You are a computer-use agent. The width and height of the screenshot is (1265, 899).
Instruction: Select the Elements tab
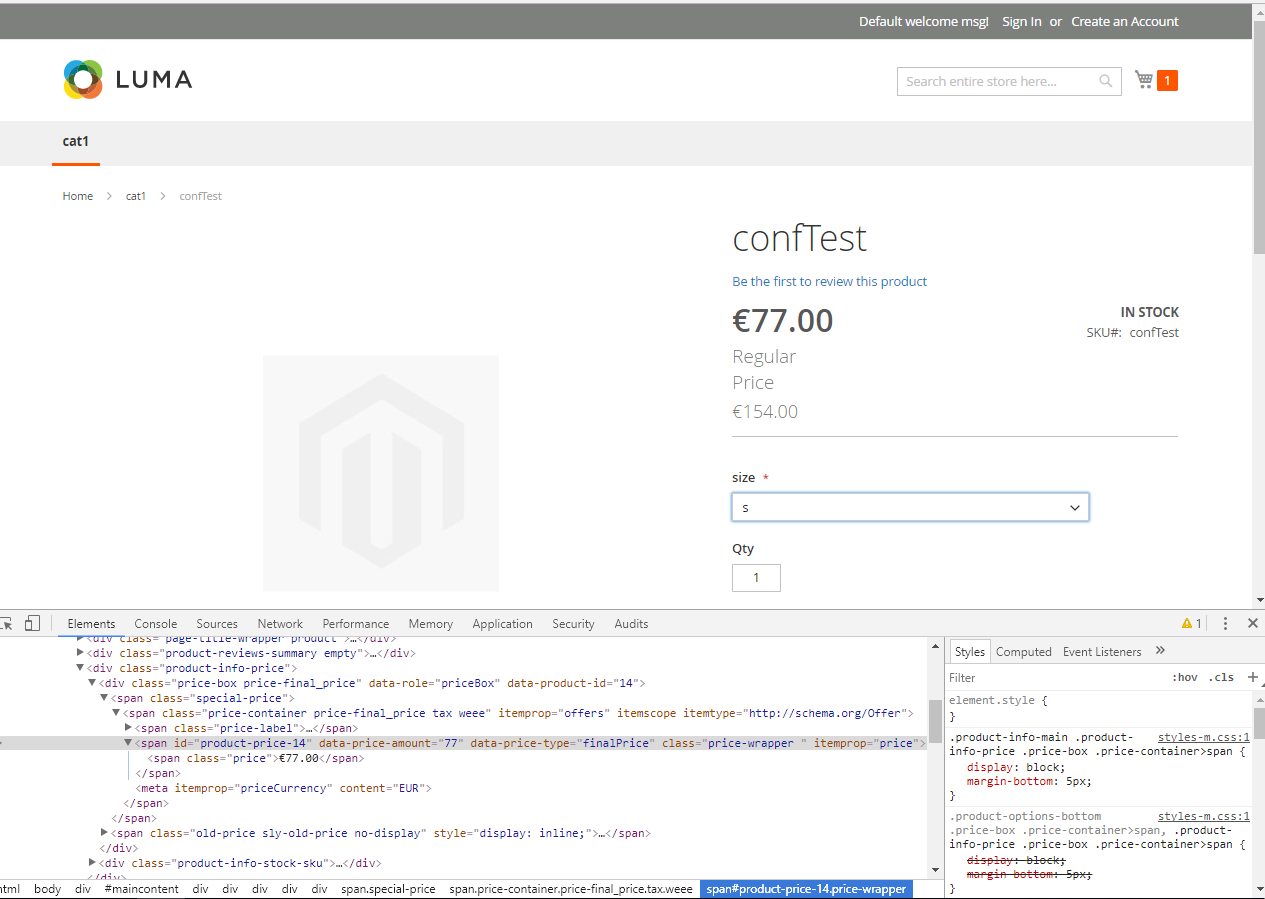click(91, 623)
